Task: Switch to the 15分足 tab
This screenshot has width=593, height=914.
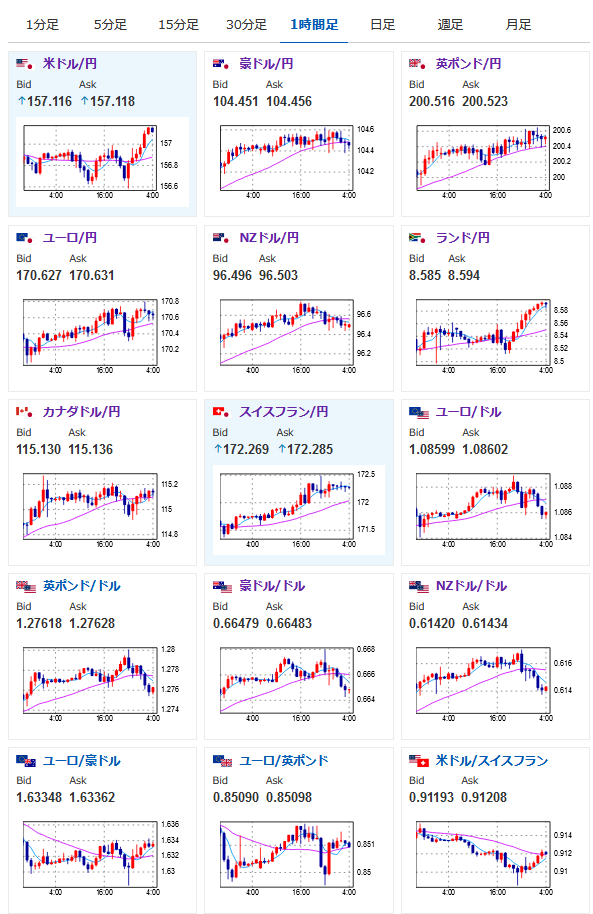Action: (178, 24)
